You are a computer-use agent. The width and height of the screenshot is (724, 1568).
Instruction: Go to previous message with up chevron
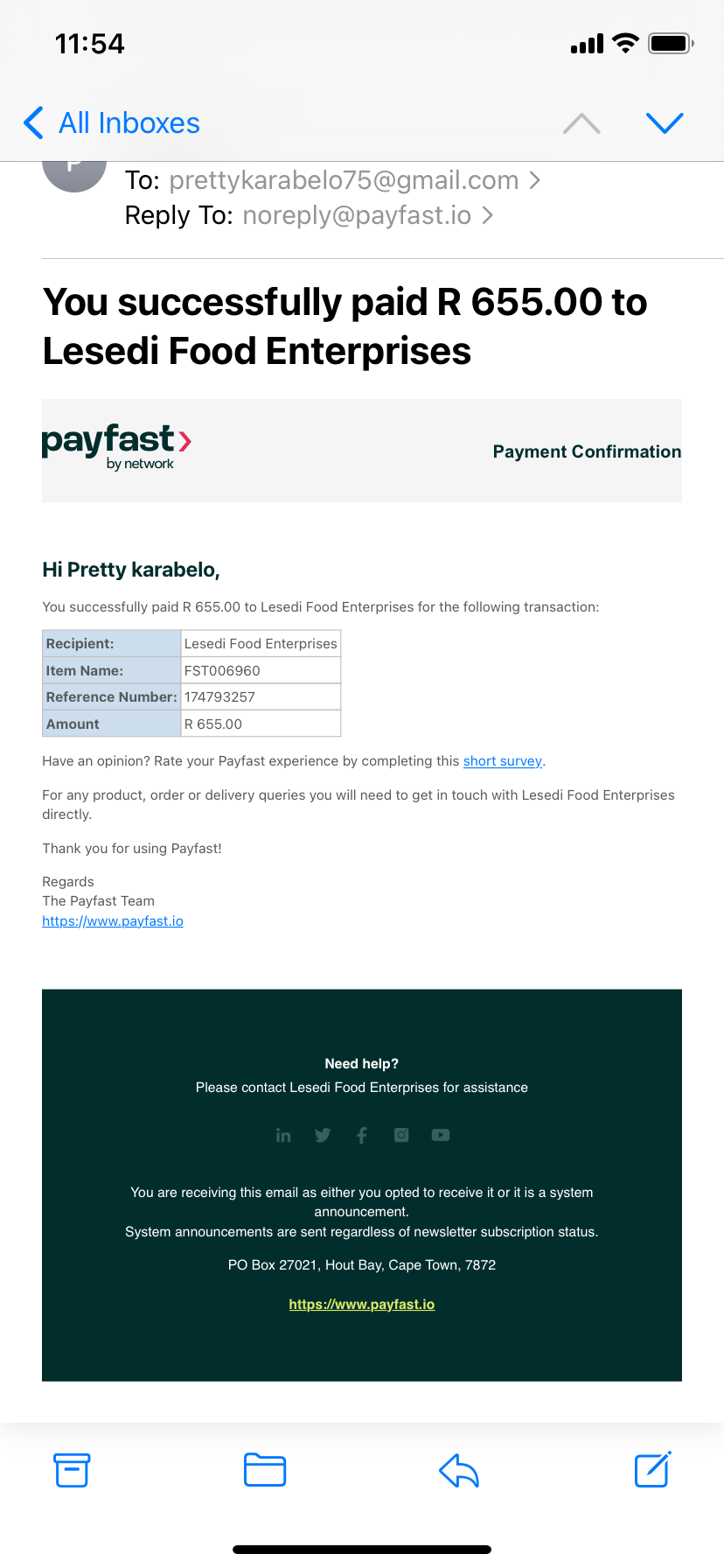(x=582, y=123)
